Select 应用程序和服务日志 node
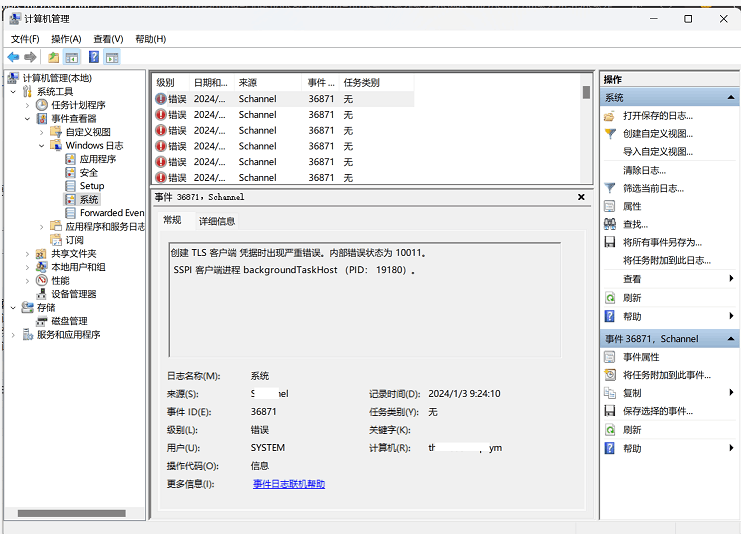 point(105,226)
